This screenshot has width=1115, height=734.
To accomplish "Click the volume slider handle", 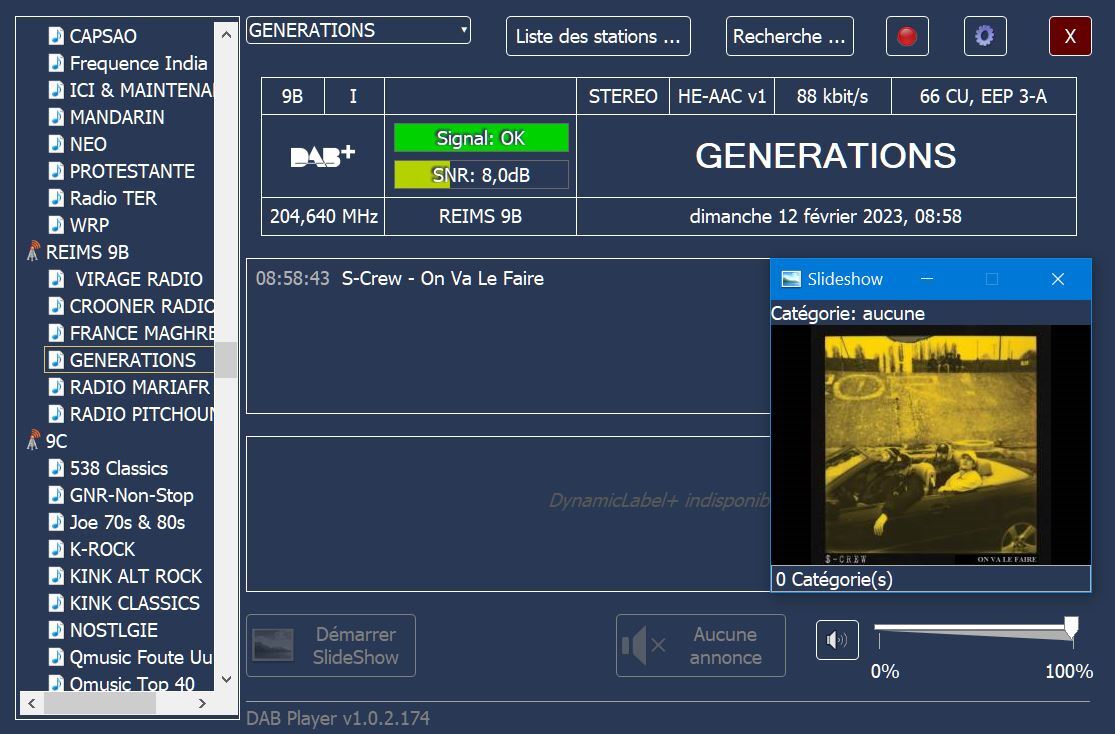I will tap(1071, 627).
